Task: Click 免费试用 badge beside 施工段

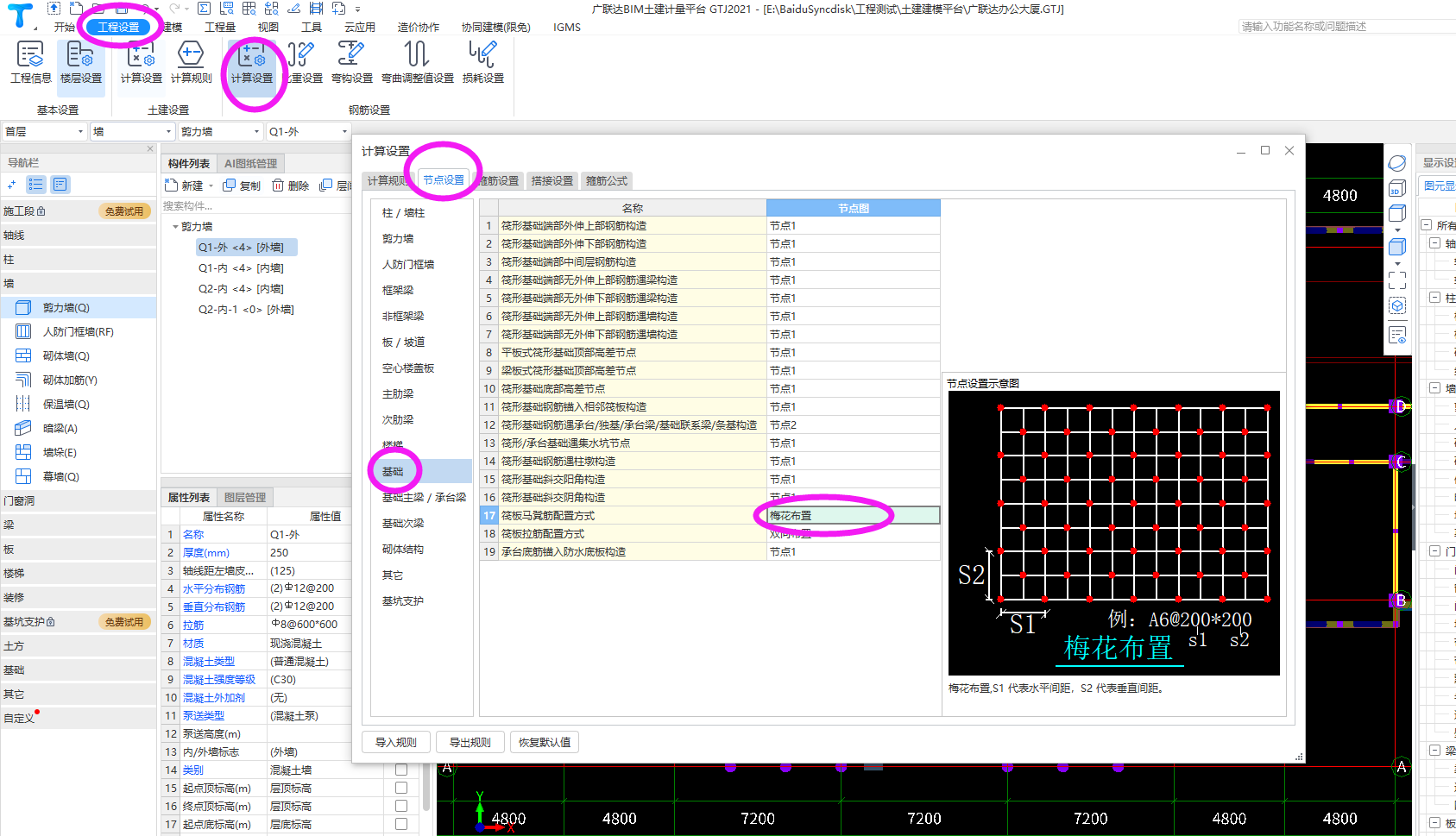Action: click(124, 211)
